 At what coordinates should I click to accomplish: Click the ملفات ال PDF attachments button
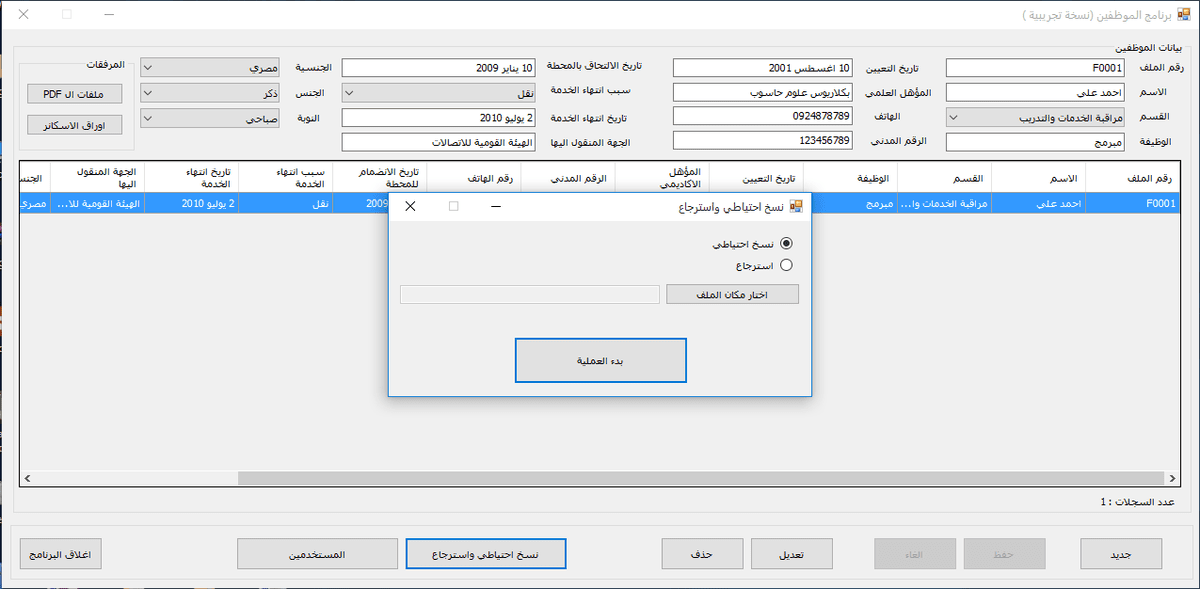tap(74, 94)
